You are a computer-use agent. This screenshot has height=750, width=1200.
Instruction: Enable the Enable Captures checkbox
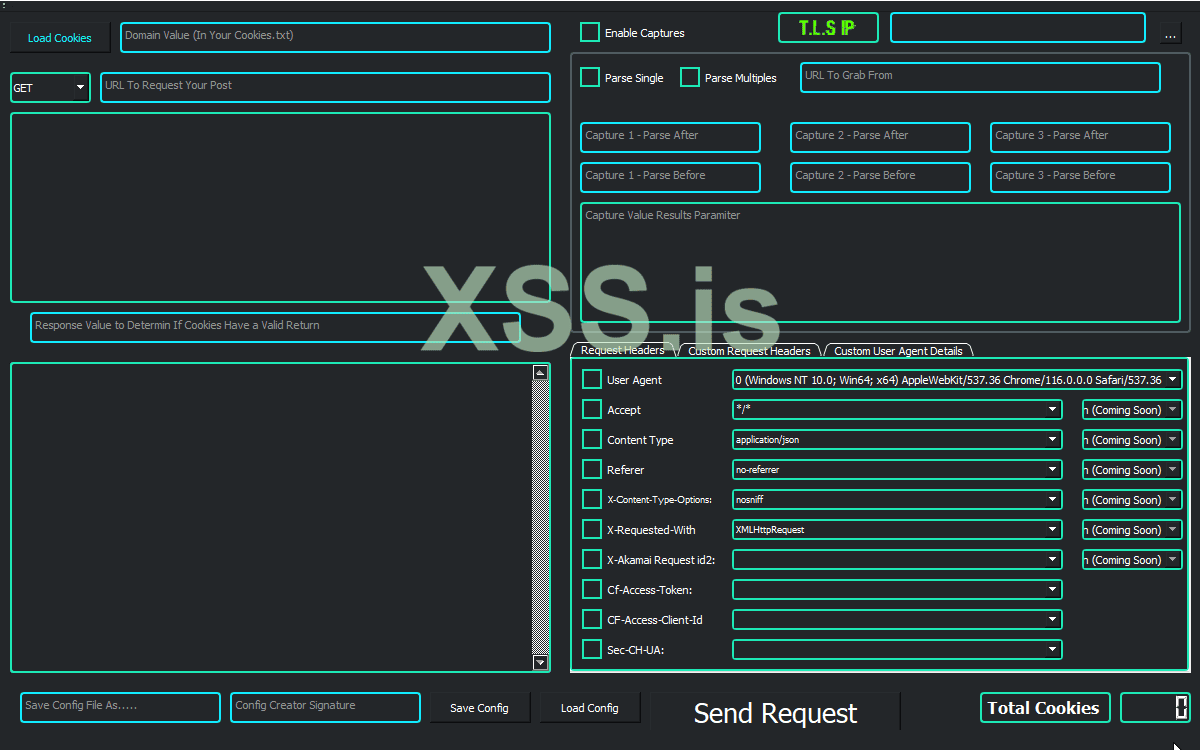pos(590,32)
